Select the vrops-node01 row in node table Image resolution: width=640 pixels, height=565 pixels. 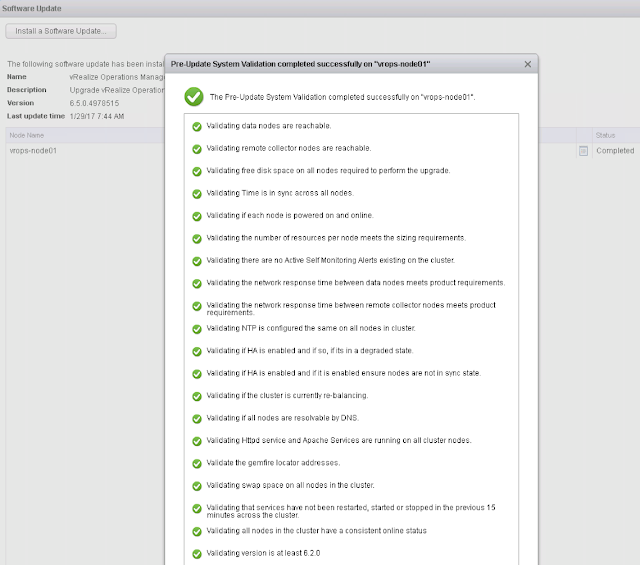[x=320, y=151]
